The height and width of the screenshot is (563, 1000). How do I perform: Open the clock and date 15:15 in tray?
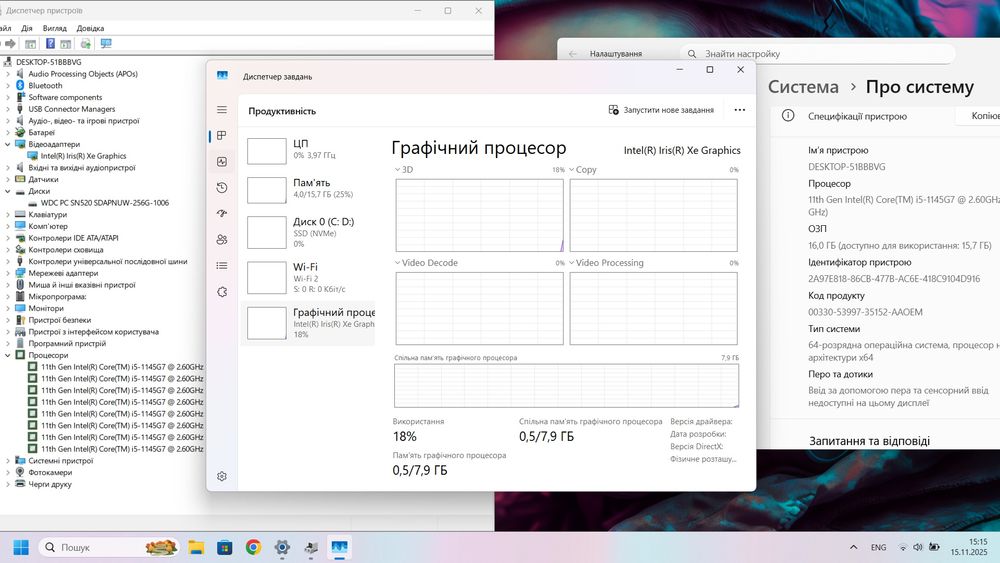point(969,547)
